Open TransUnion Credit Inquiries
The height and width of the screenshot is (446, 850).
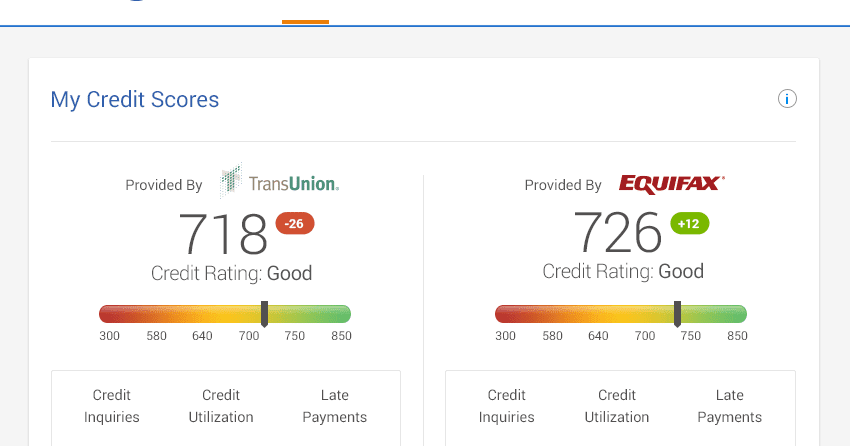coord(112,406)
